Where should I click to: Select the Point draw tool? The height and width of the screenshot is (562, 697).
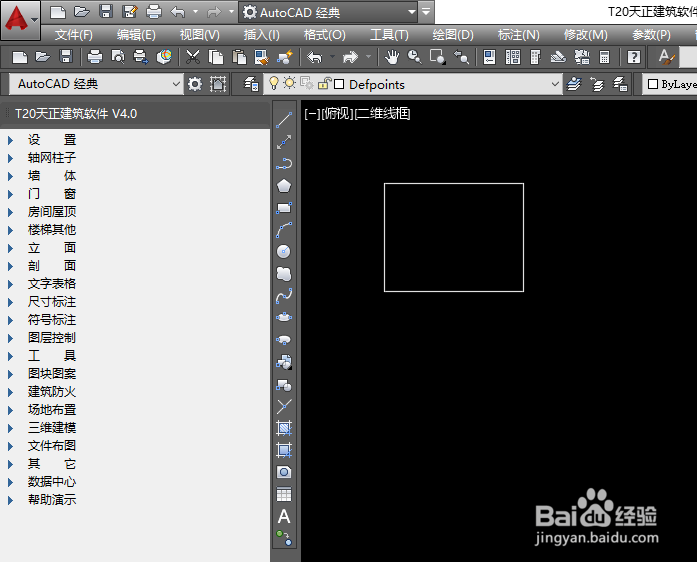tap(284, 406)
